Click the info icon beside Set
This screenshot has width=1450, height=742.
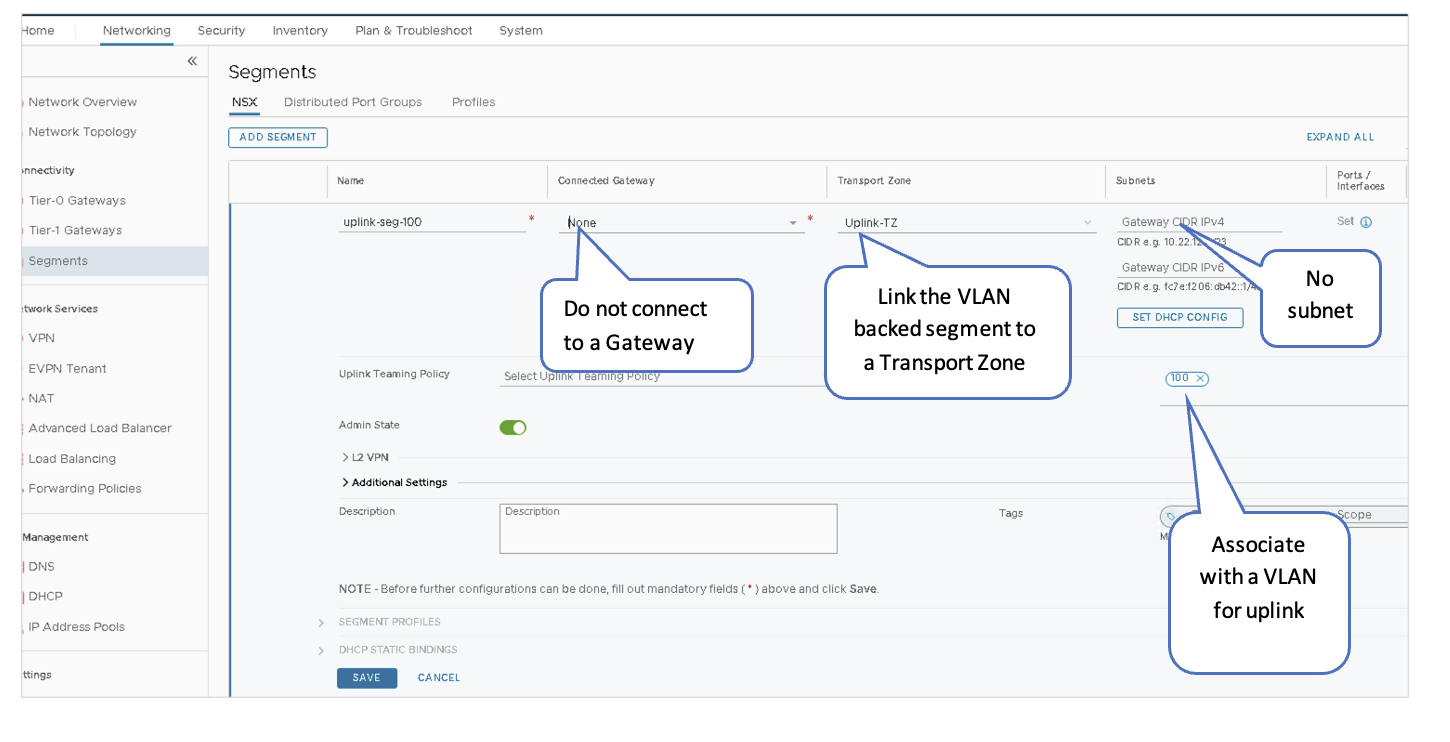click(x=1366, y=222)
